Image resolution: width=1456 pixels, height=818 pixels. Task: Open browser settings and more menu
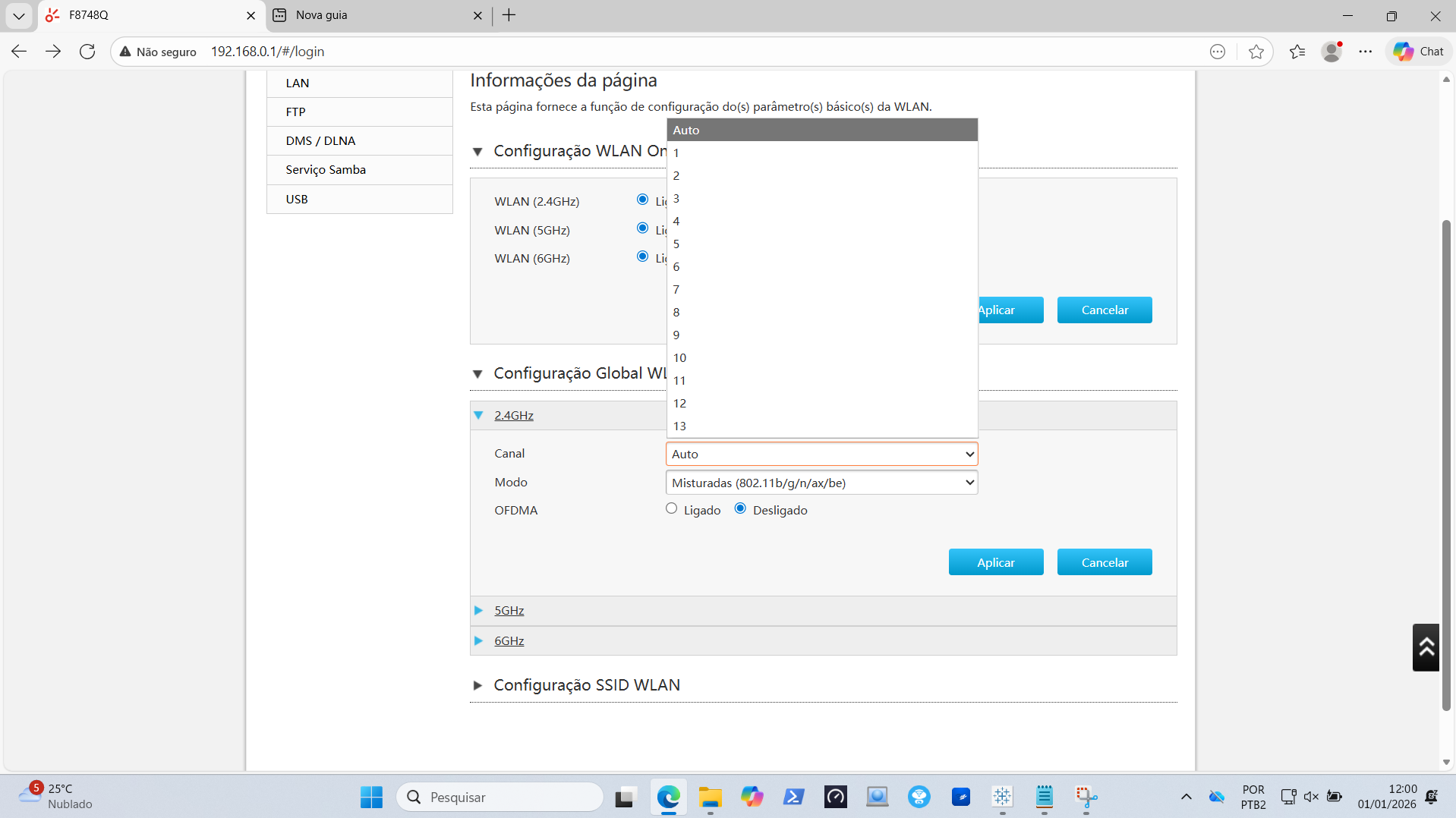[1366, 52]
